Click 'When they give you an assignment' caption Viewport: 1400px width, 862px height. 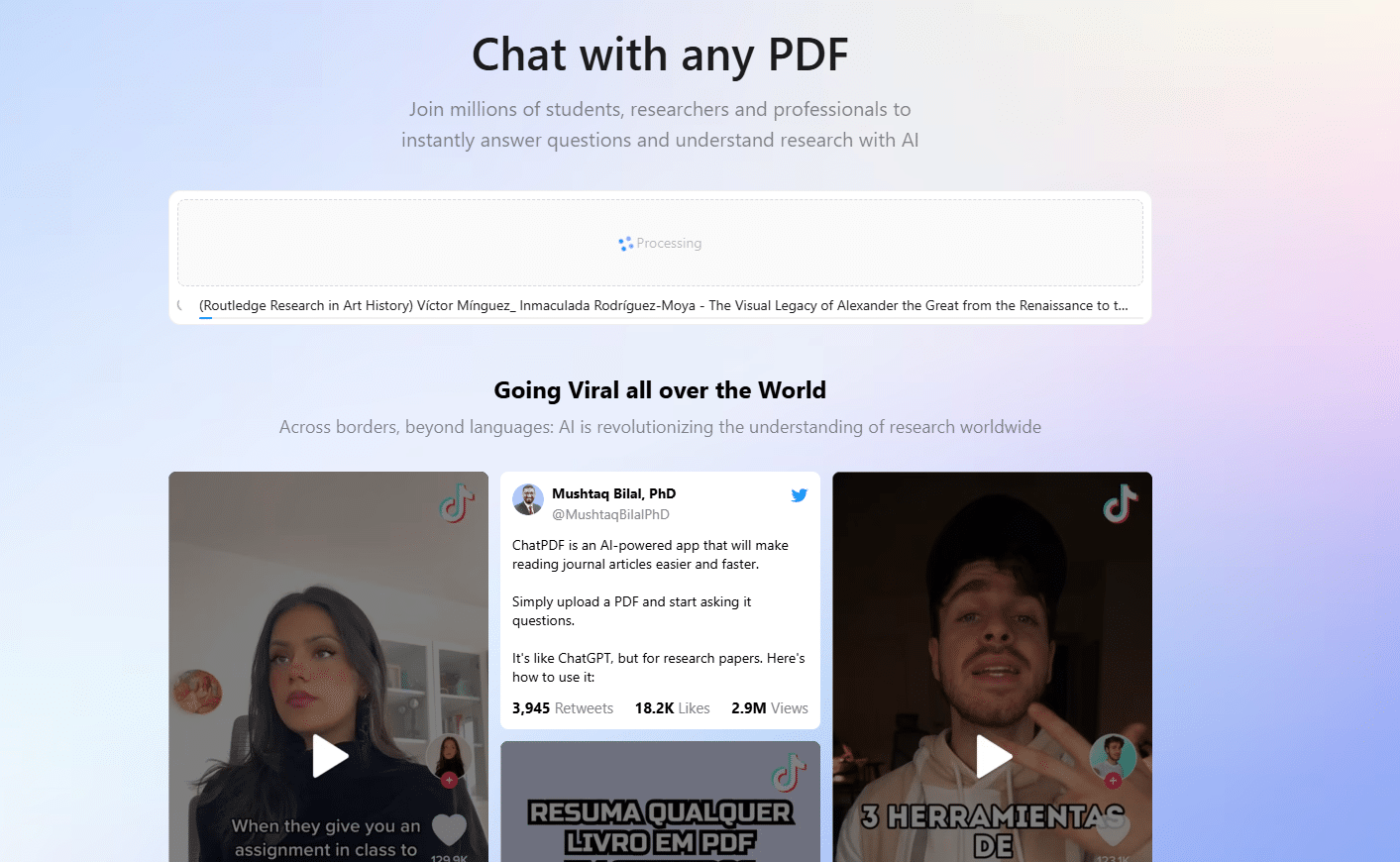click(326, 838)
